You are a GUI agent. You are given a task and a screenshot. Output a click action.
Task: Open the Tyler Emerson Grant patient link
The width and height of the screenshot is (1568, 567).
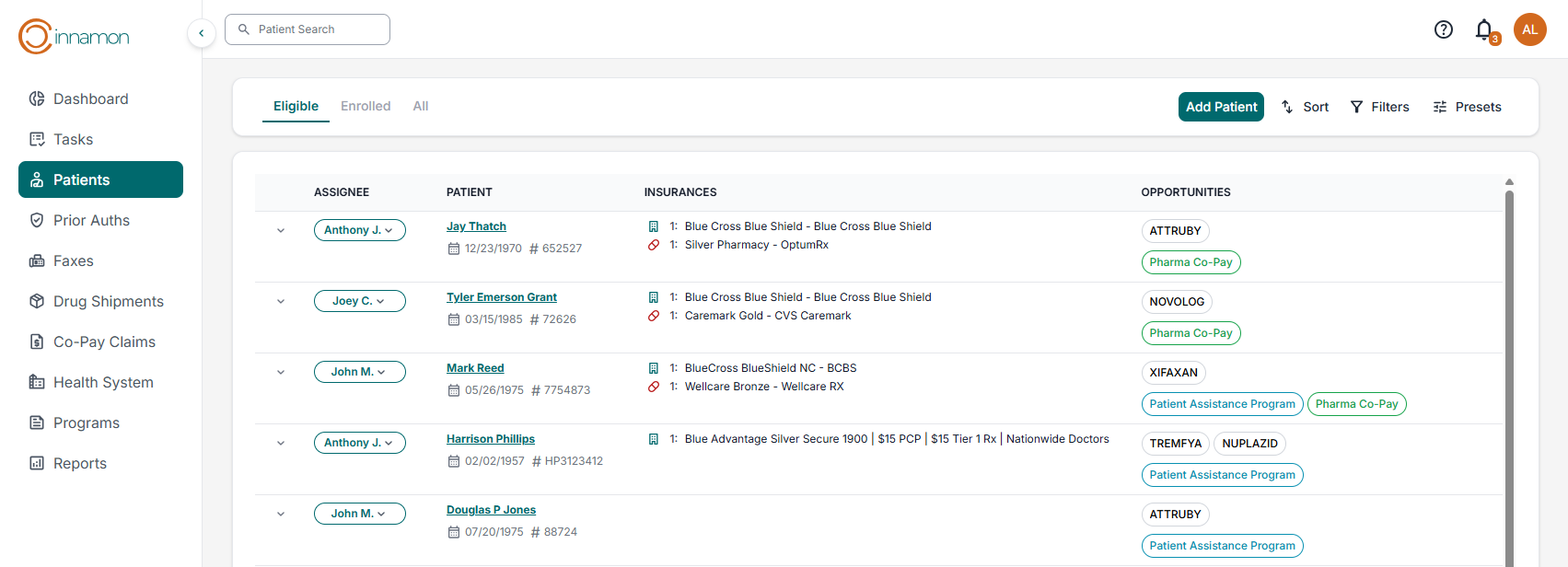click(502, 297)
